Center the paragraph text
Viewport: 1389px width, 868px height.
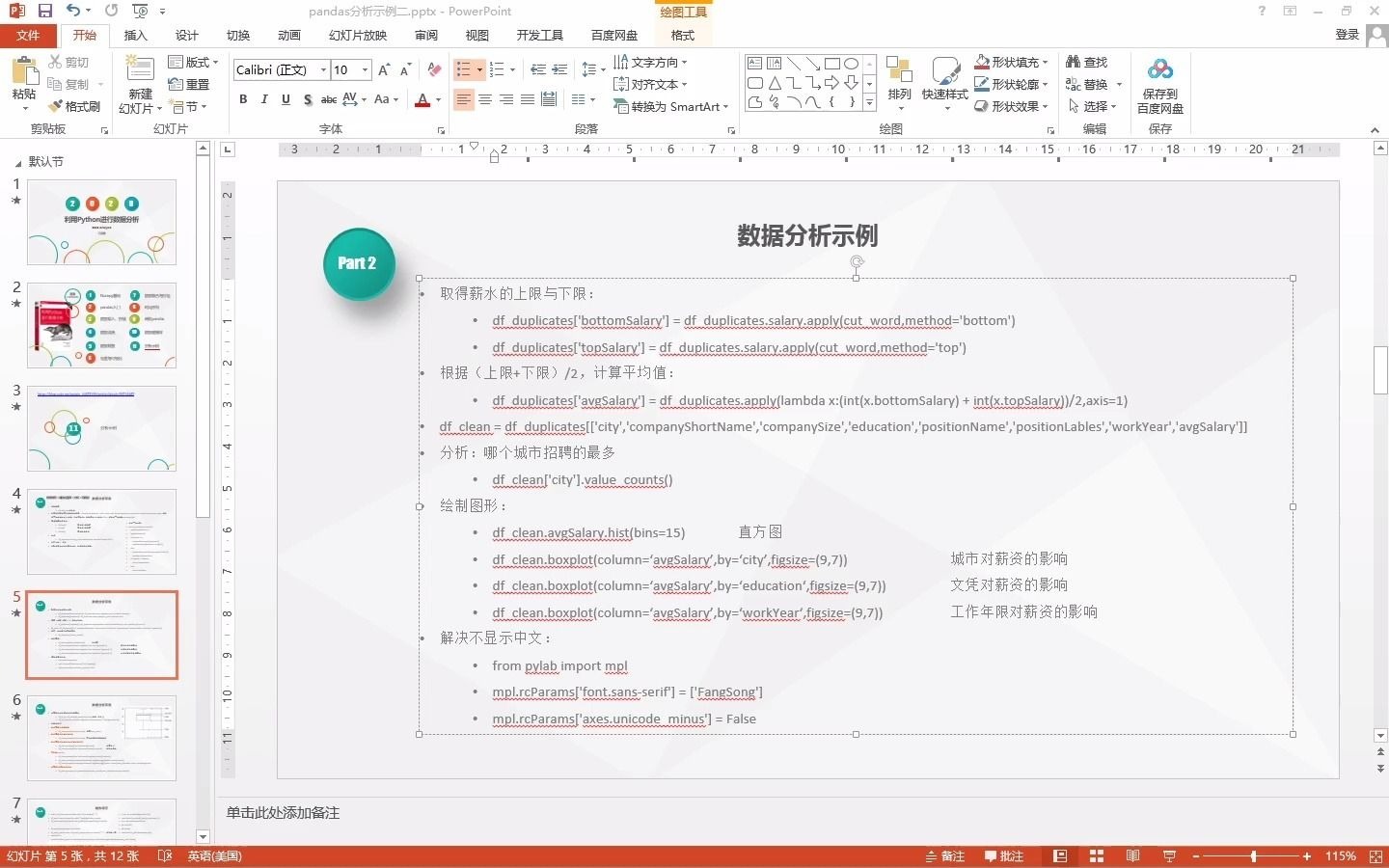(x=485, y=99)
